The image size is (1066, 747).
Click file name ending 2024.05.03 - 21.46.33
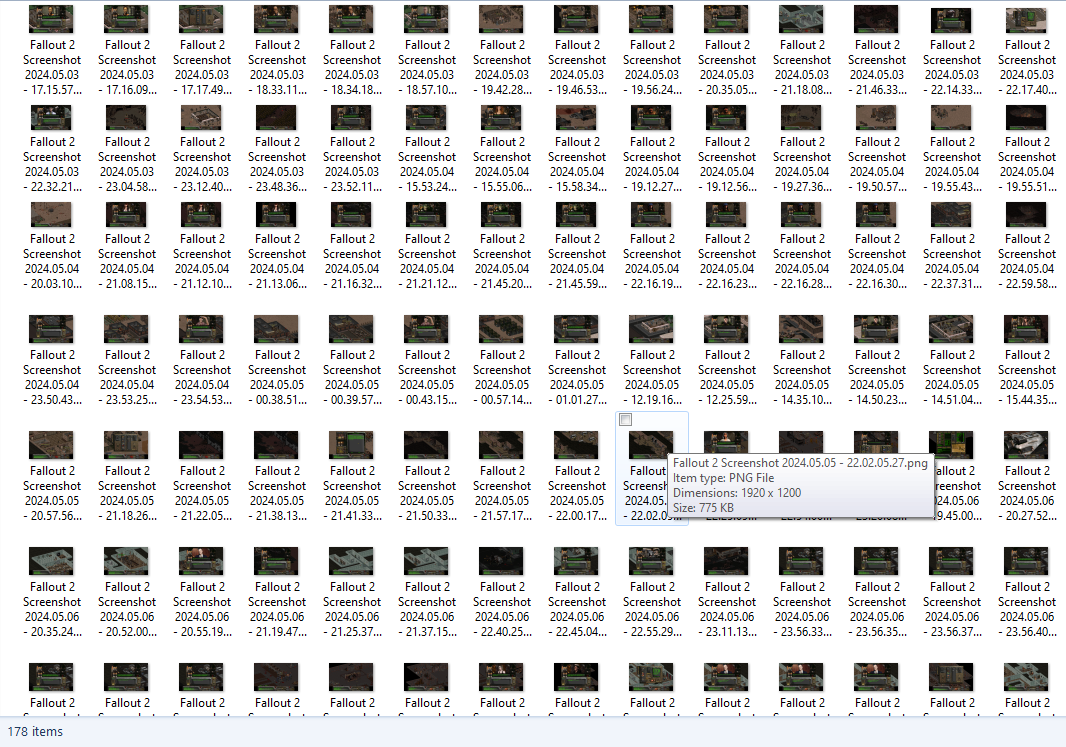click(x=877, y=67)
